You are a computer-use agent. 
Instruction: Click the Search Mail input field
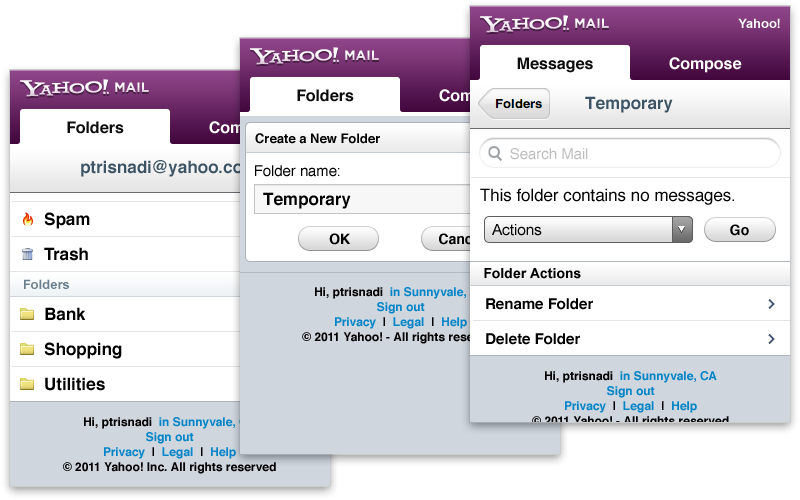pyautogui.click(x=630, y=154)
